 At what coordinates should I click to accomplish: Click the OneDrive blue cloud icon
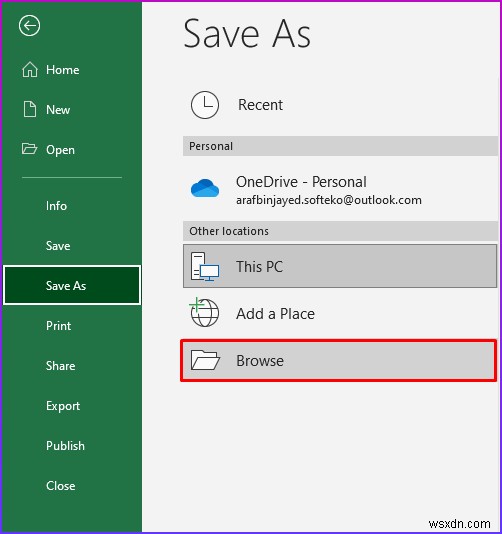pos(205,188)
